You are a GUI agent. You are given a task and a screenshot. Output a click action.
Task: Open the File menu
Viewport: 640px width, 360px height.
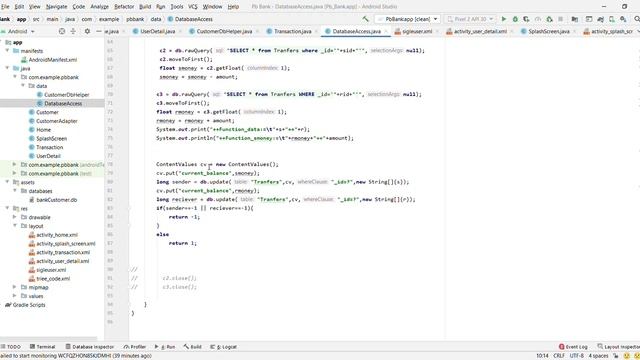(5, 7)
